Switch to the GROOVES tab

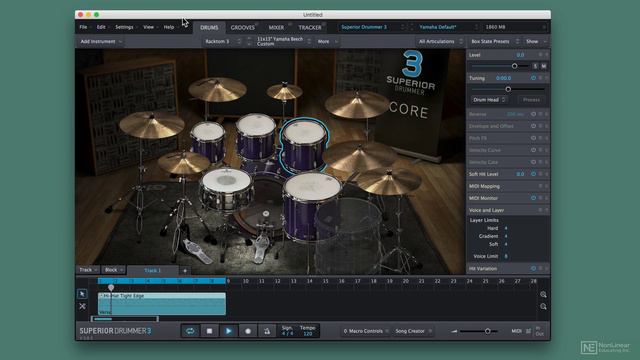(x=242, y=28)
